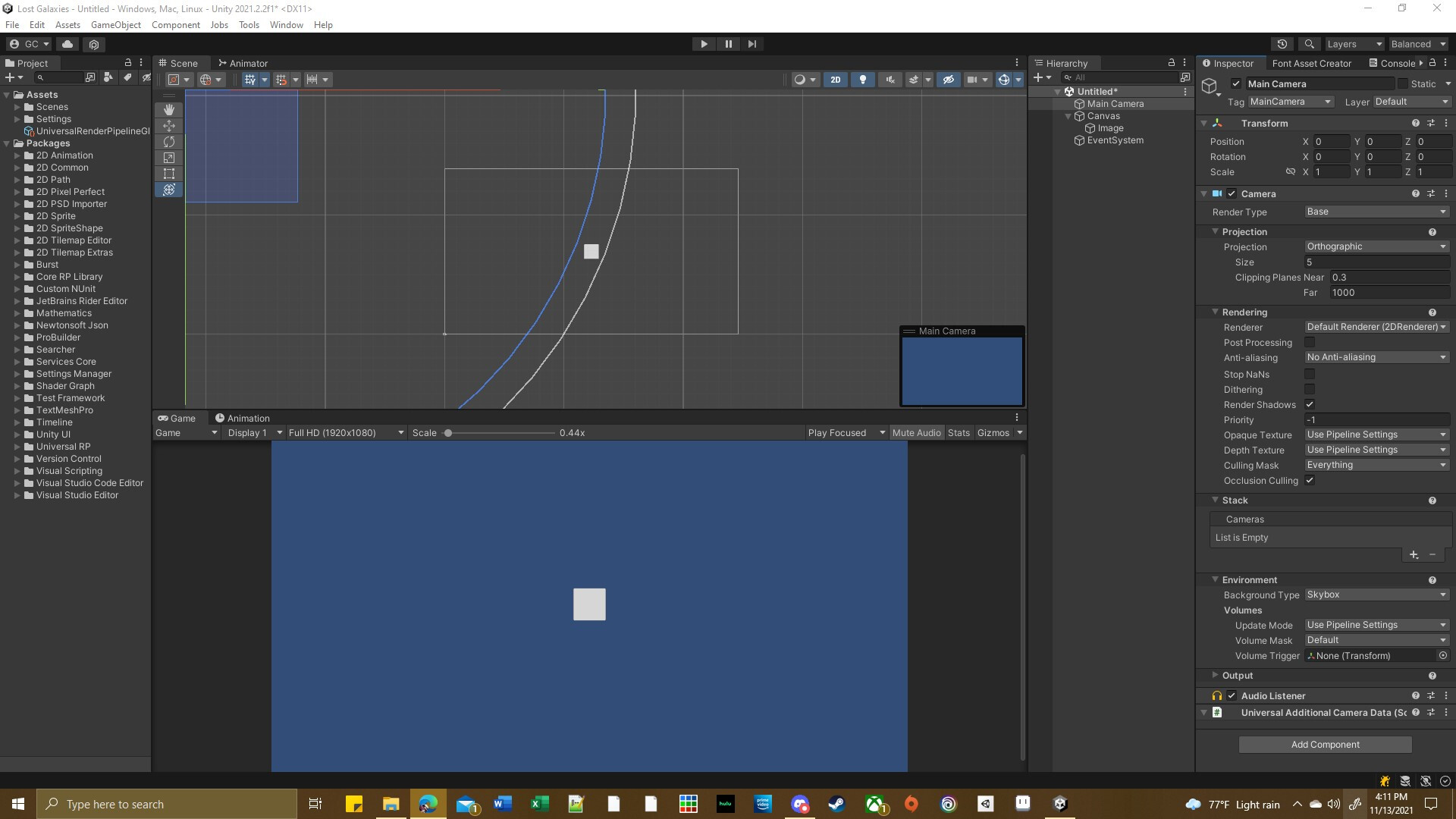The height and width of the screenshot is (819, 1456).
Task: Uncheck Occlusion Culling
Action: click(1310, 481)
